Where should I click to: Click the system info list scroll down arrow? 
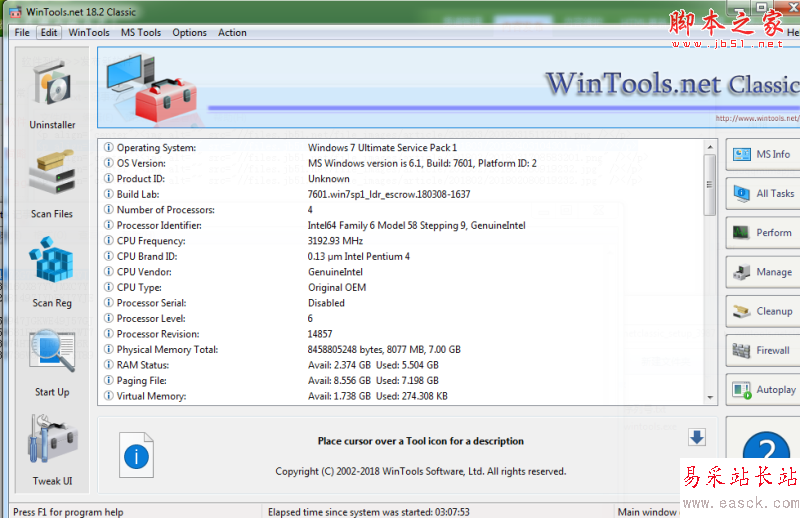[x=710, y=398]
